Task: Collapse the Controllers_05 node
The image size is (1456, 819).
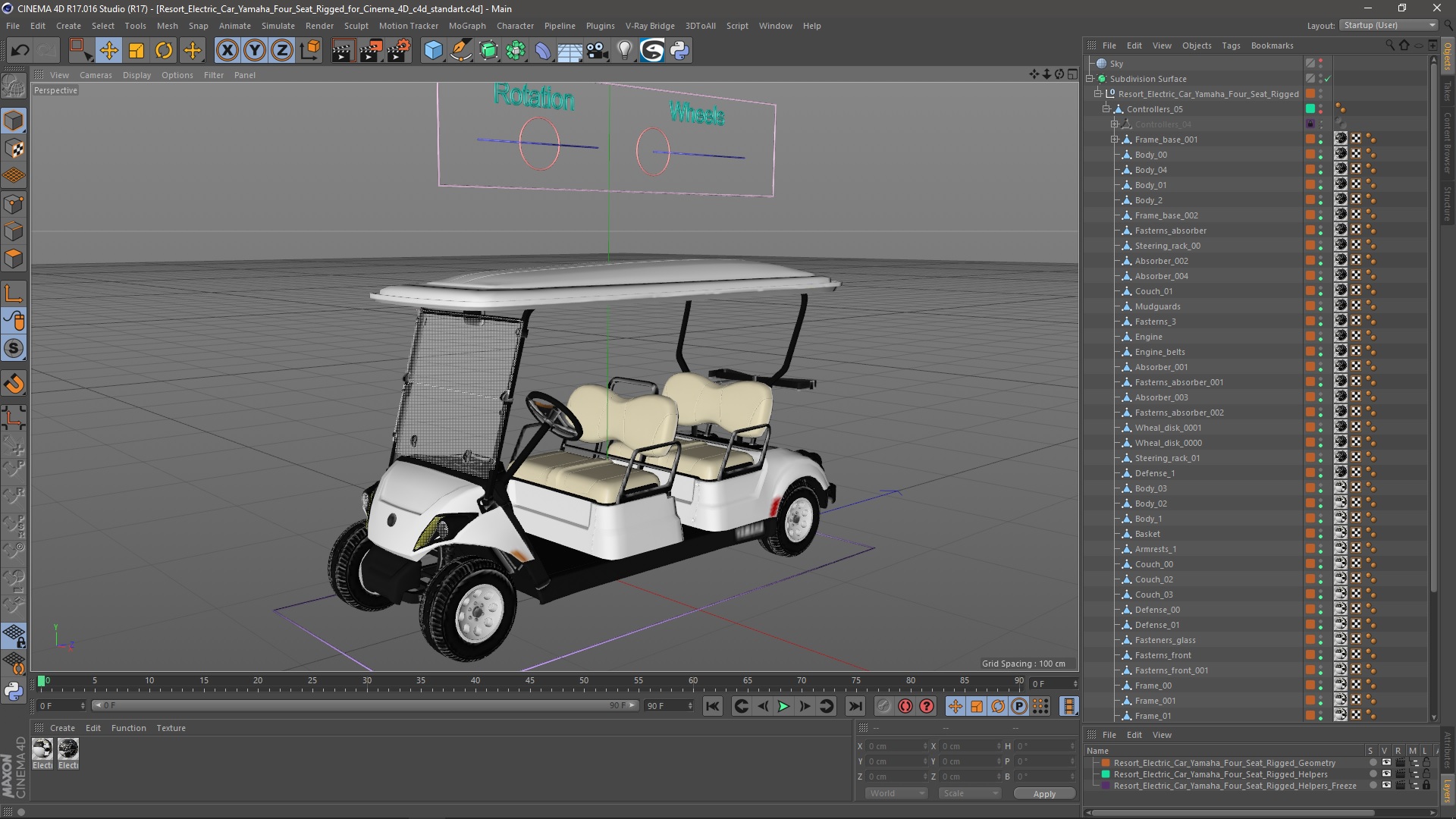Action: click(1106, 109)
